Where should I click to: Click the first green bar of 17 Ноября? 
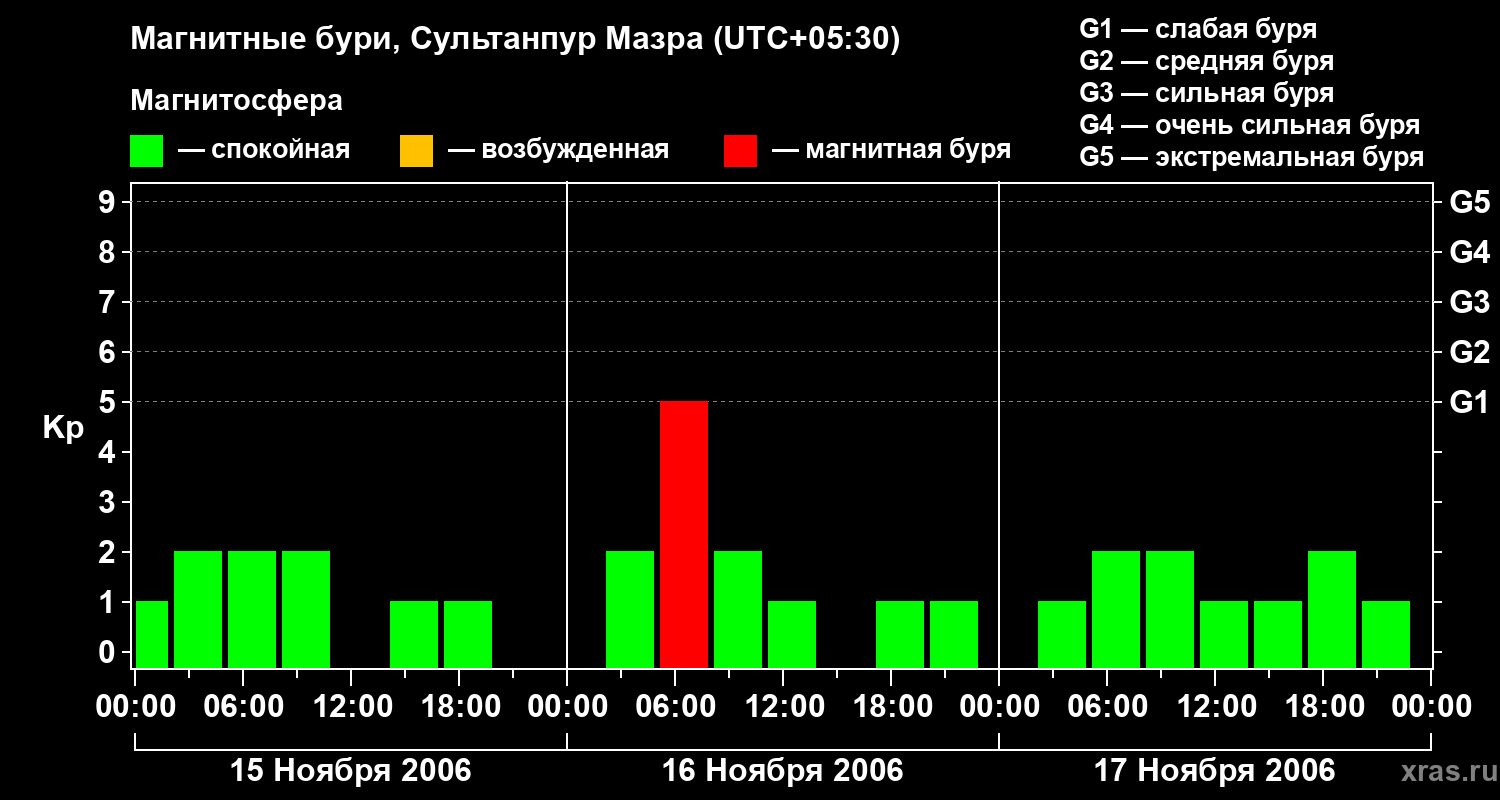point(1062,634)
